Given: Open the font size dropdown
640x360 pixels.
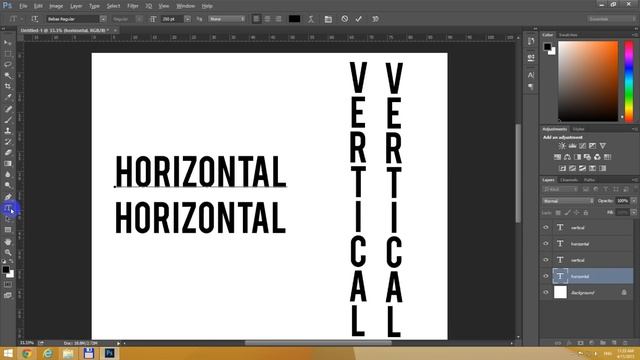Looking at the screenshot, I should pyautogui.click(x=187, y=19).
